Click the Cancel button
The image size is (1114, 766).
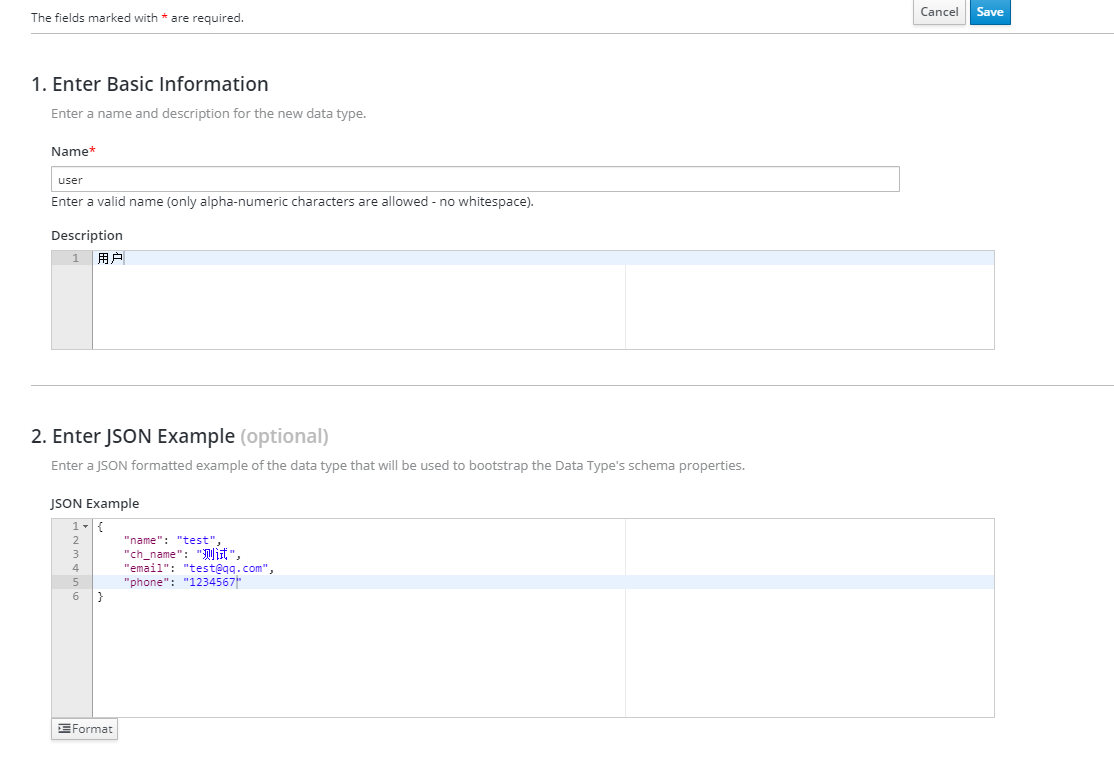938,12
